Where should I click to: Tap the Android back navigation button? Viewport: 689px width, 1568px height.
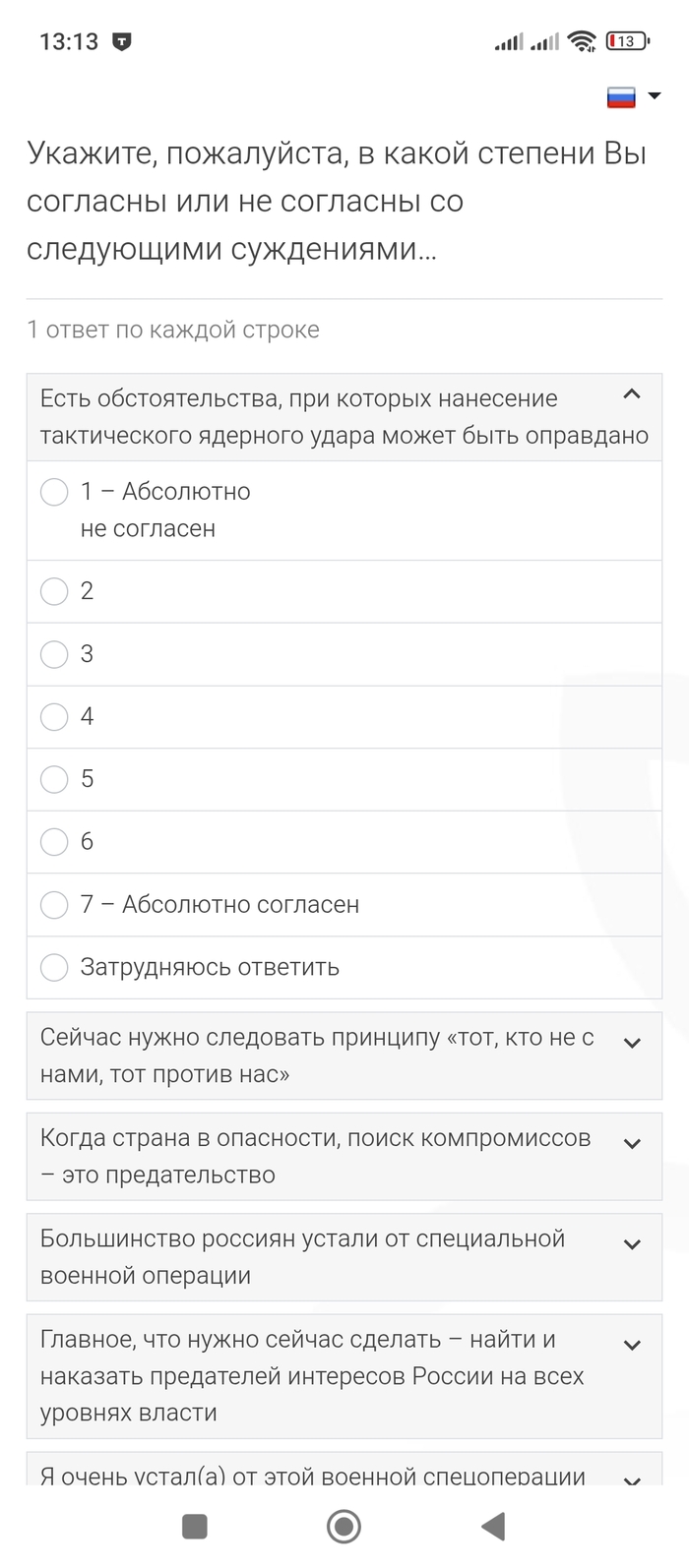tap(493, 1526)
